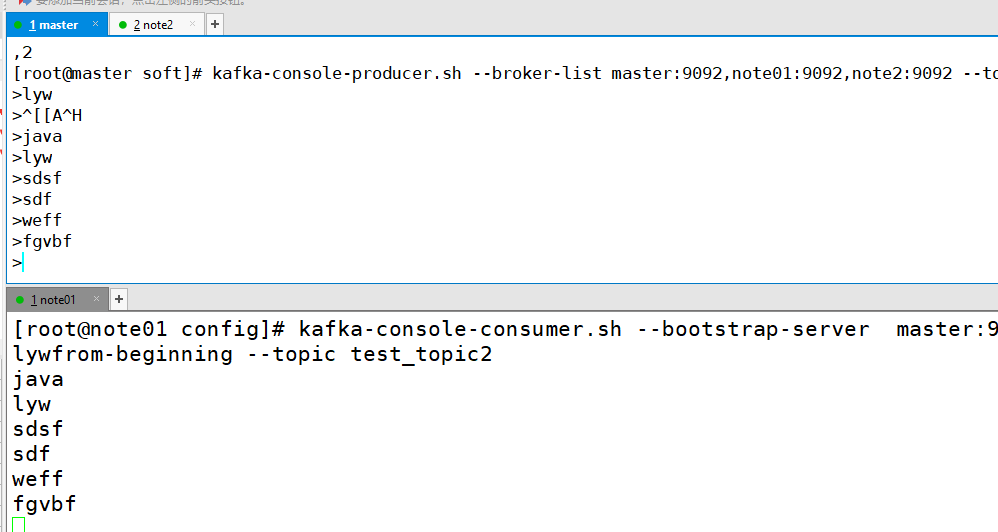Click the 'fgvbf' line in producer pane
The height and width of the screenshot is (532, 998).
coord(45,241)
